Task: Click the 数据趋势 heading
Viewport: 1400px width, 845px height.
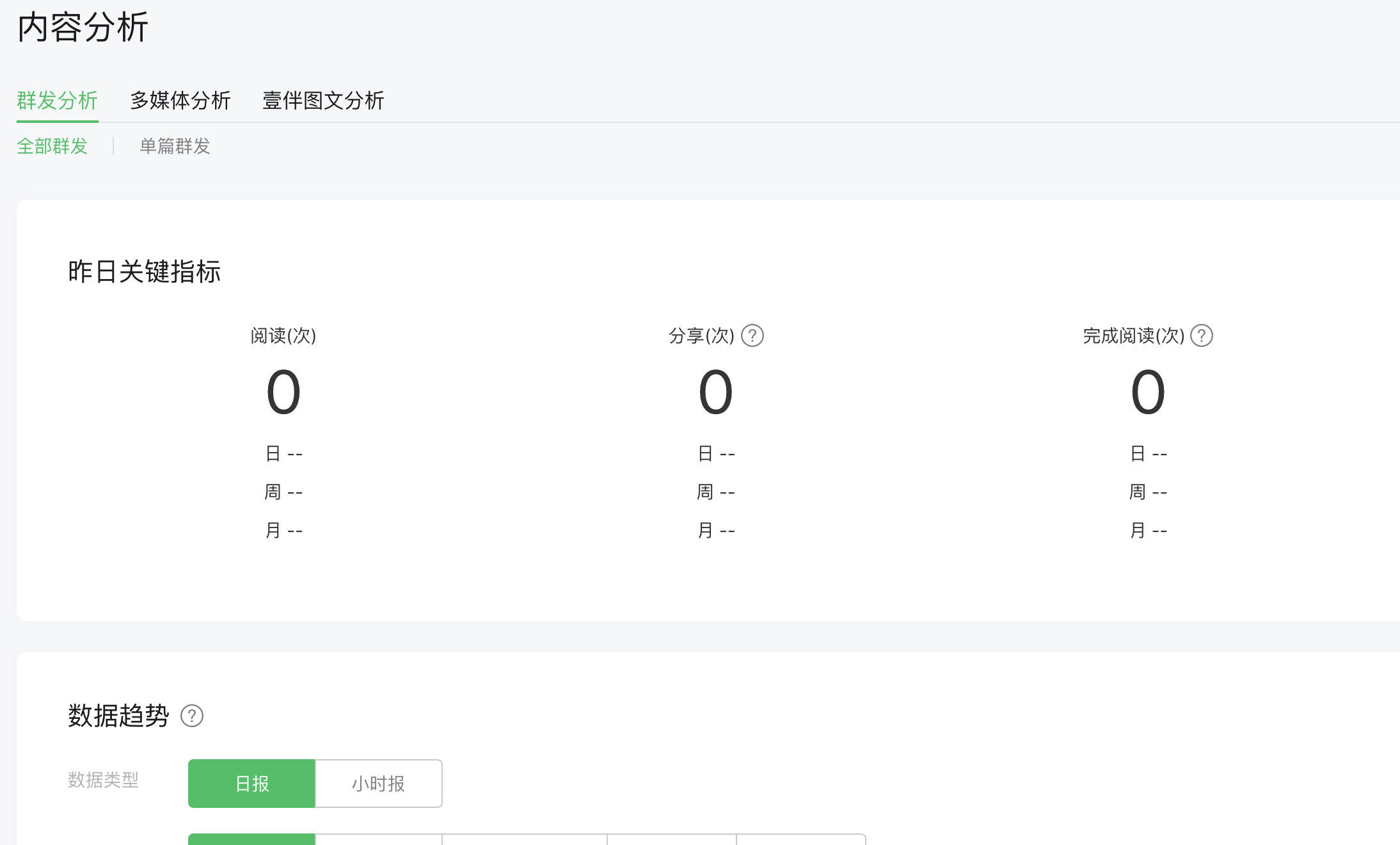Action: coord(118,716)
